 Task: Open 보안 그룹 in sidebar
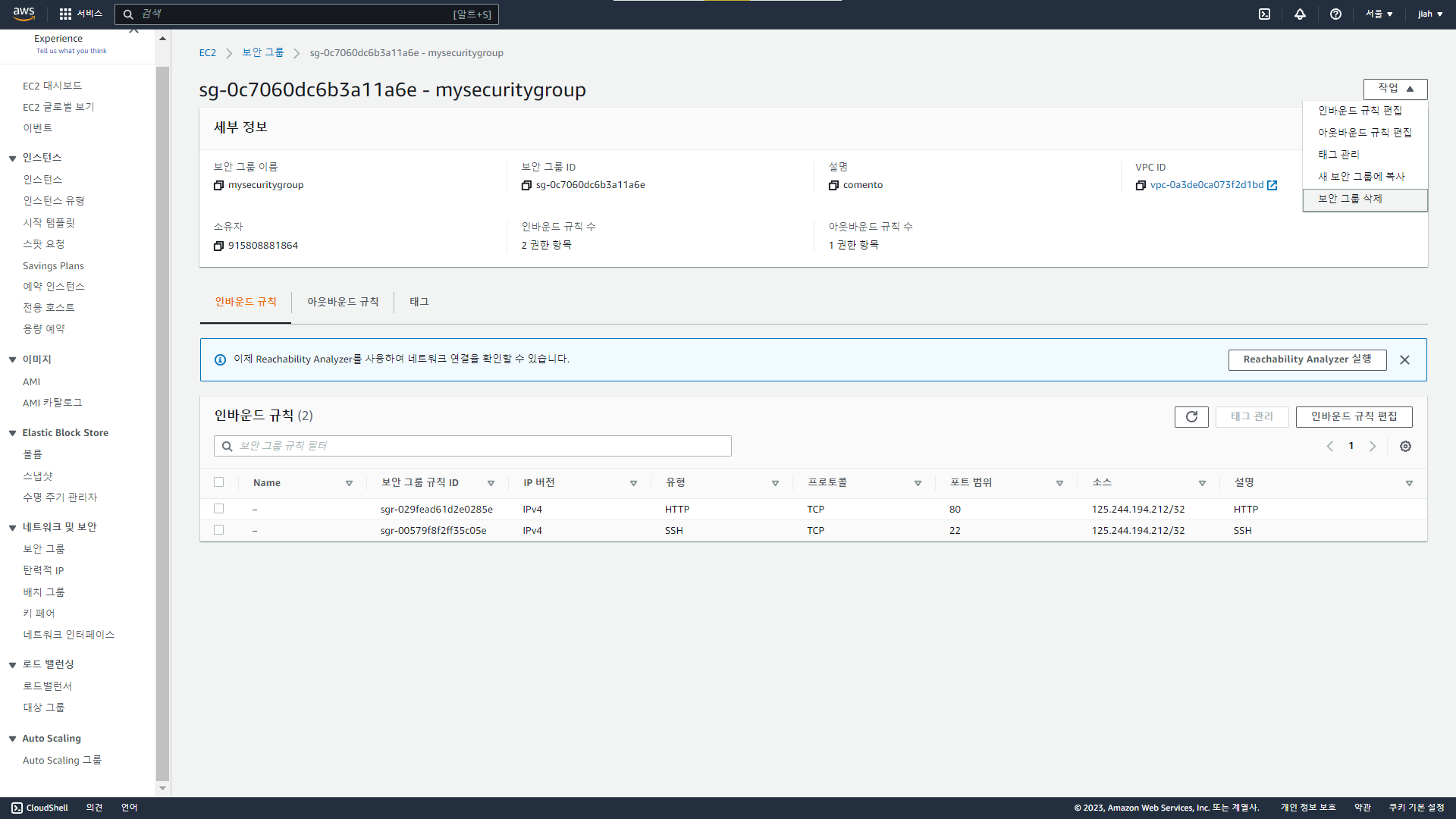pos(44,549)
